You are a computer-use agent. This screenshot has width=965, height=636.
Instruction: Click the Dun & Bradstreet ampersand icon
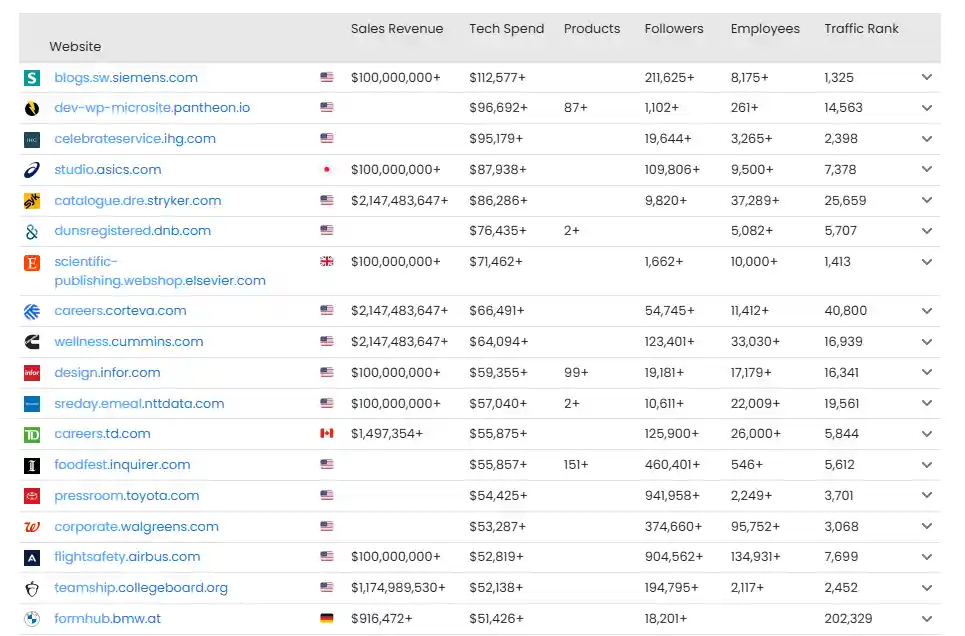click(x=32, y=231)
